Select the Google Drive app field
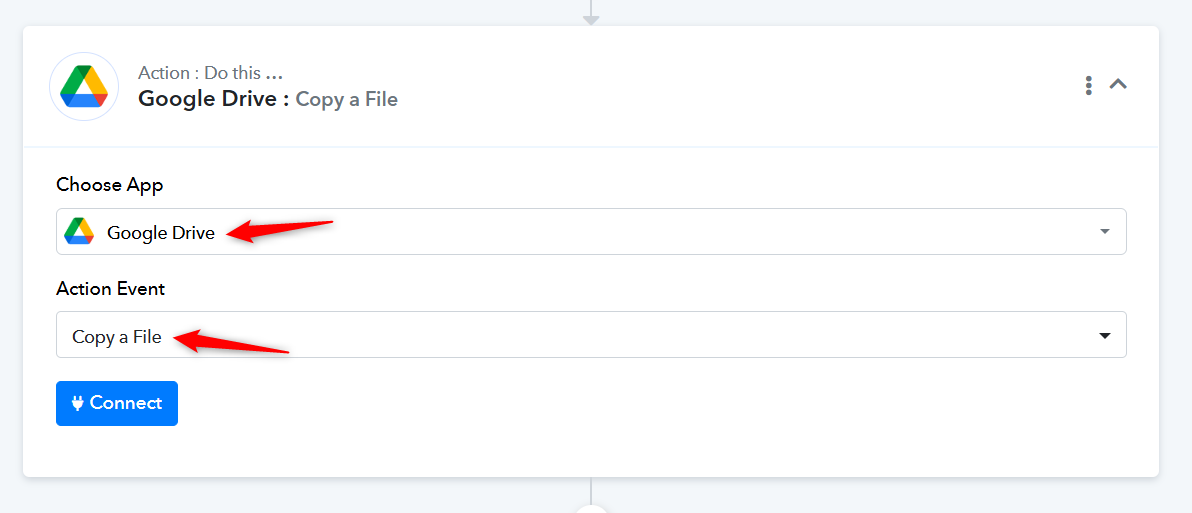Viewport: 1192px width, 513px height. (x=590, y=232)
